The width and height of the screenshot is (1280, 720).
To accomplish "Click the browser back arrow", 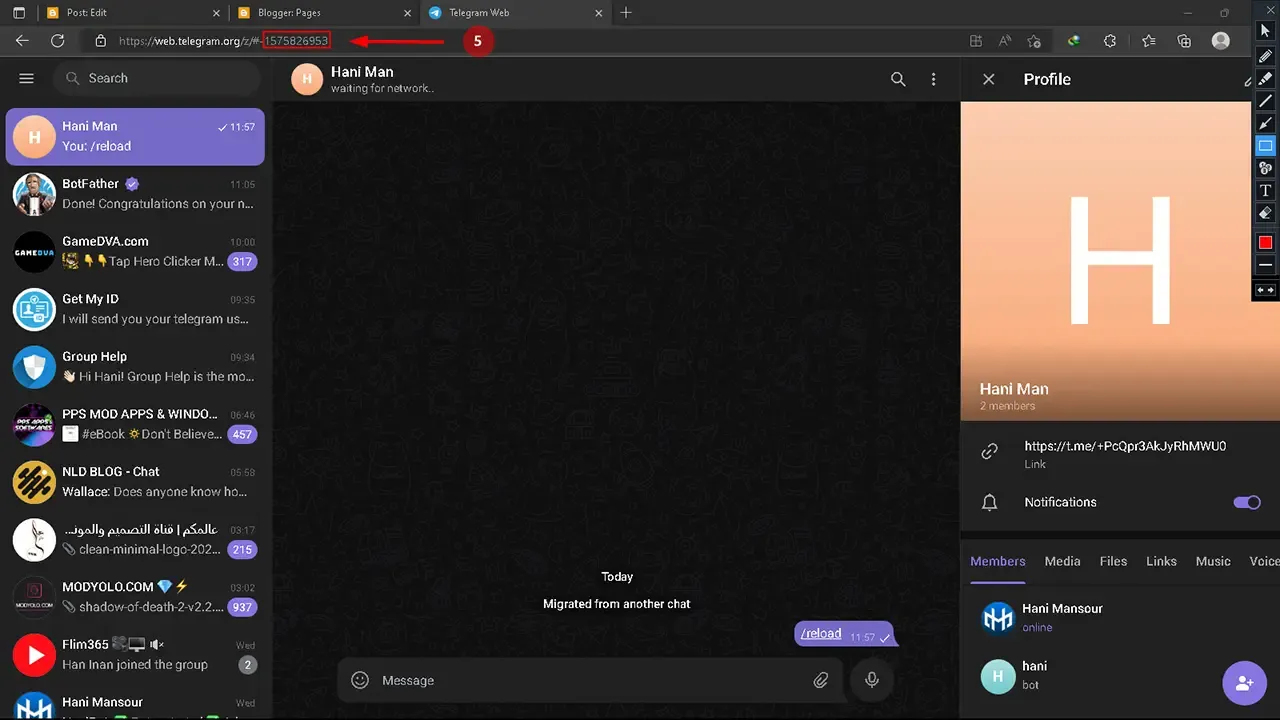I will click(x=22, y=41).
